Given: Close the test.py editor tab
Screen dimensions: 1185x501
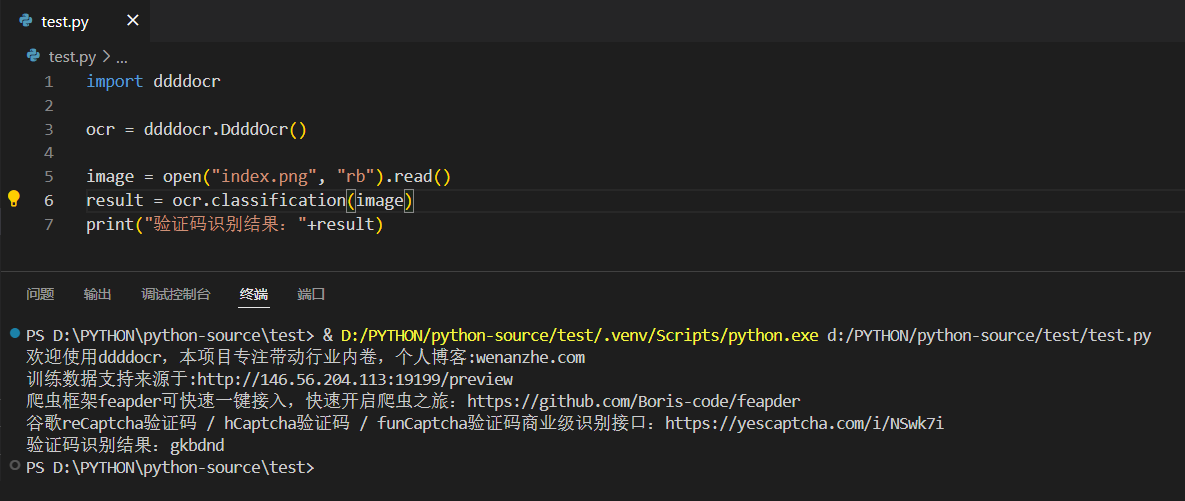Looking at the screenshot, I should point(132,21).
